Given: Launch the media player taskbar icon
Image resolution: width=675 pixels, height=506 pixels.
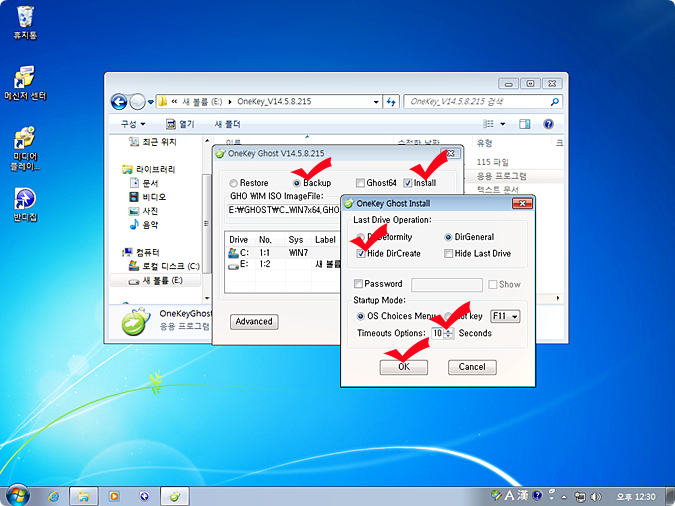Looking at the screenshot, I should coord(114,497).
